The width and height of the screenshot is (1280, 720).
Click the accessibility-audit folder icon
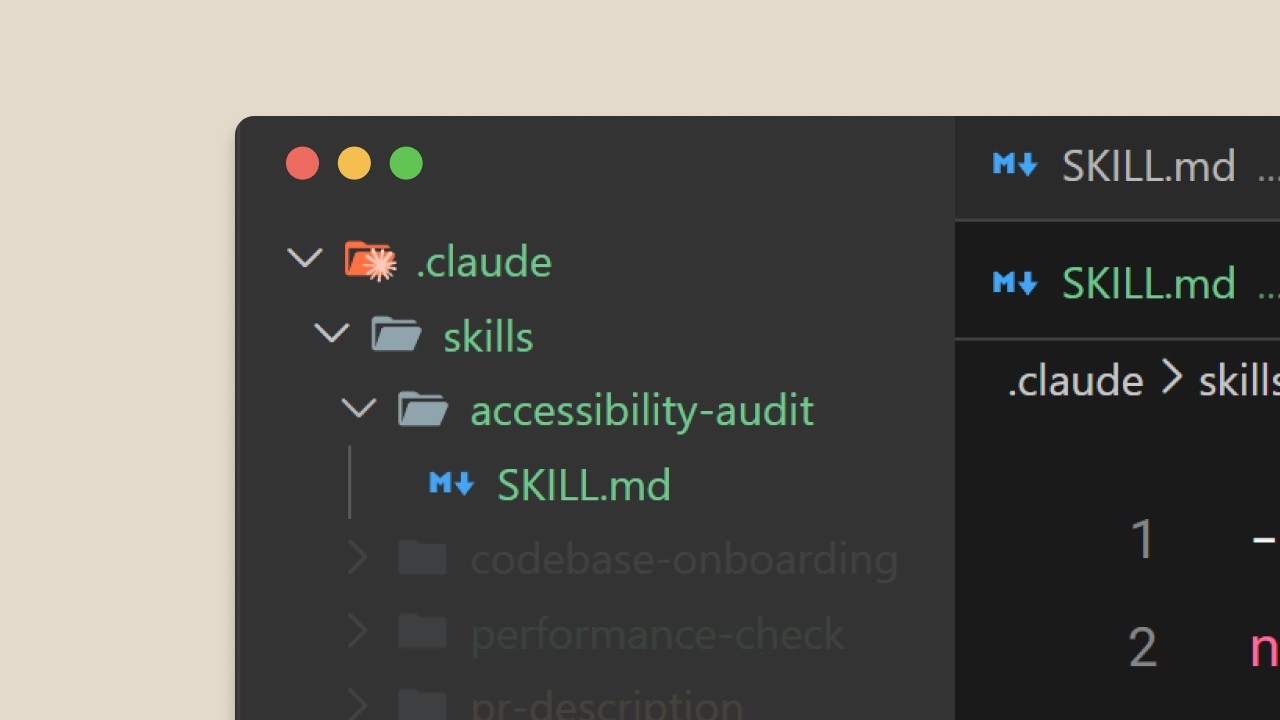(423, 409)
